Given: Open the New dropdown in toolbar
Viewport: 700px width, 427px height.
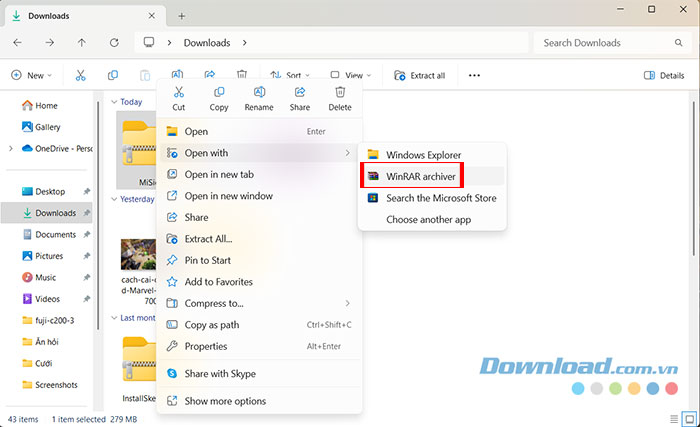Looking at the screenshot, I should (x=33, y=75).
